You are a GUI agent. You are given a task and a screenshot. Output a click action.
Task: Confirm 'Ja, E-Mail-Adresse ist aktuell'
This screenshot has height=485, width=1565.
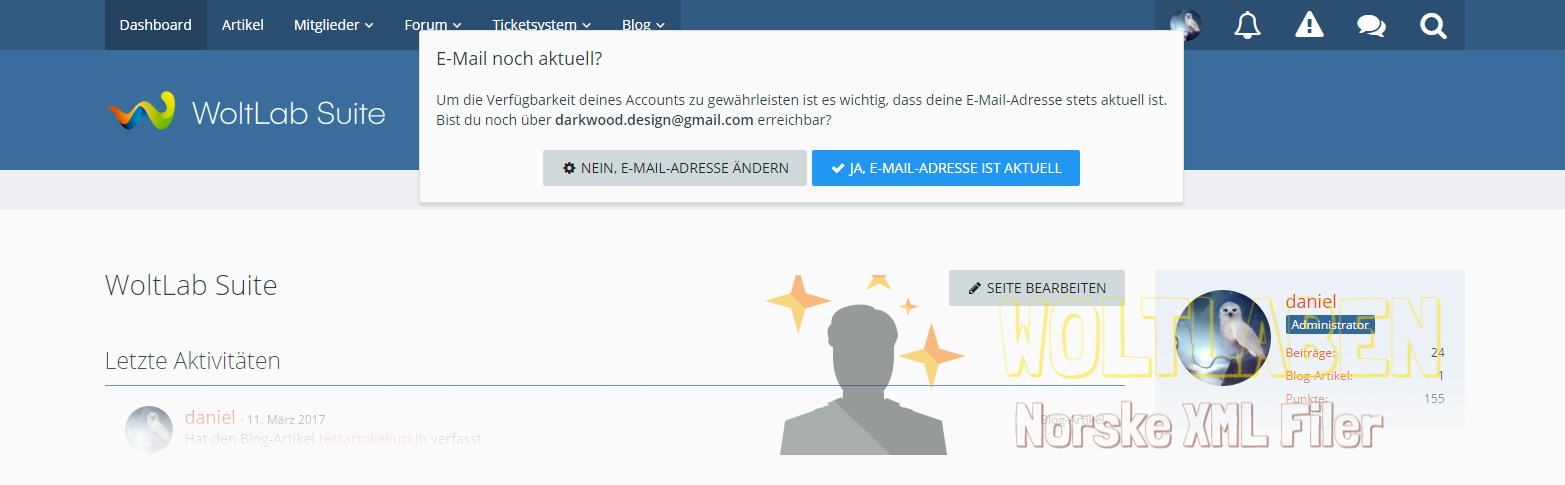pyautogui.click(x=945, y=168)
